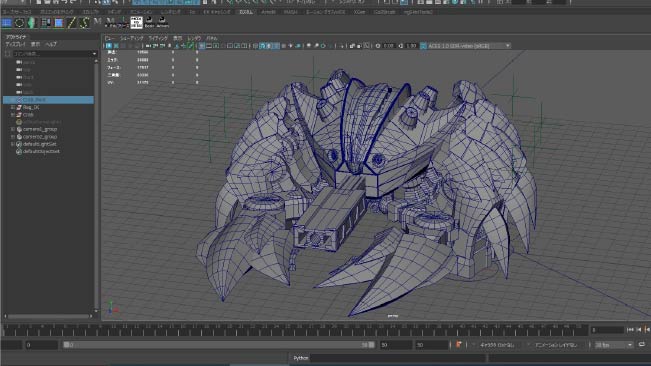
Task: Click the exposure value field in panel toolbar
Action: tap(389, 46)
